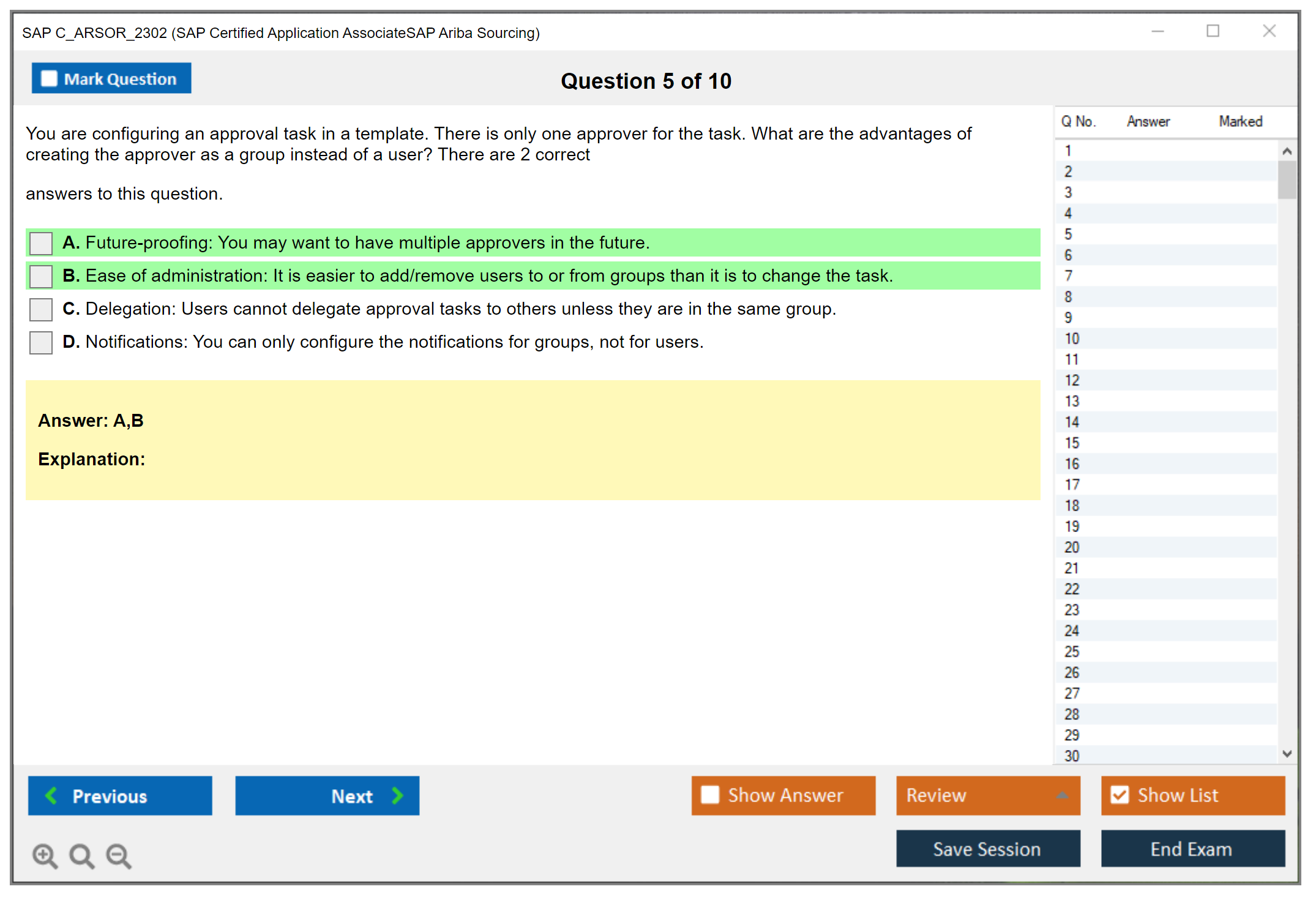Click the reset zoom magnifier icon
Screen dimensions: 1316x900
point(81,855)
